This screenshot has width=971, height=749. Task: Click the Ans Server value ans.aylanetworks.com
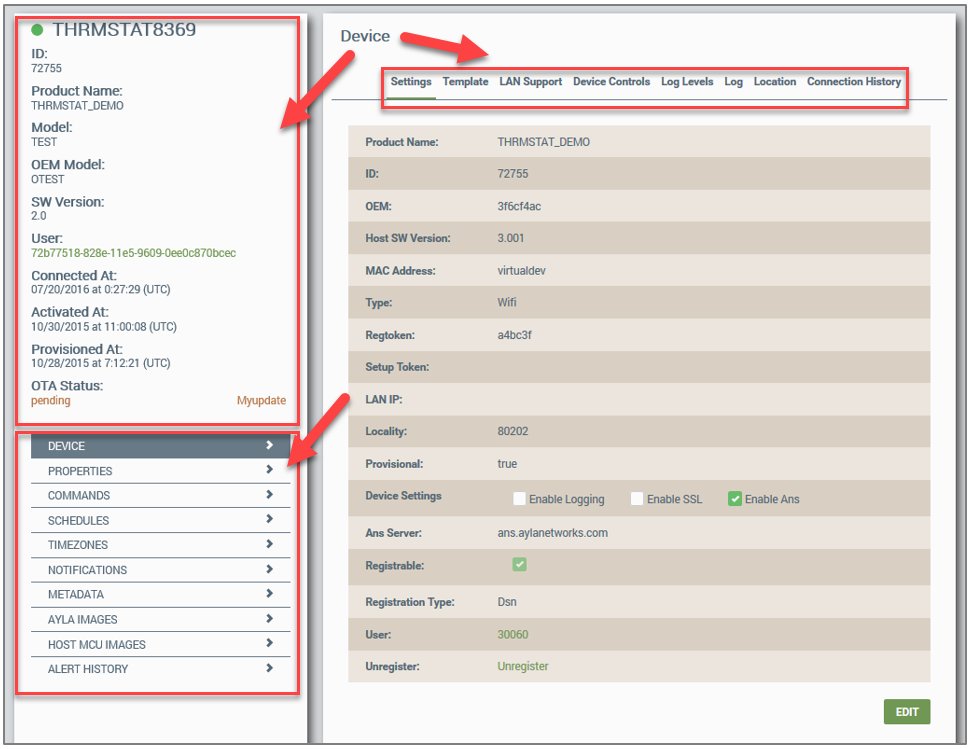pyautogui.click(x=552, y=533)
